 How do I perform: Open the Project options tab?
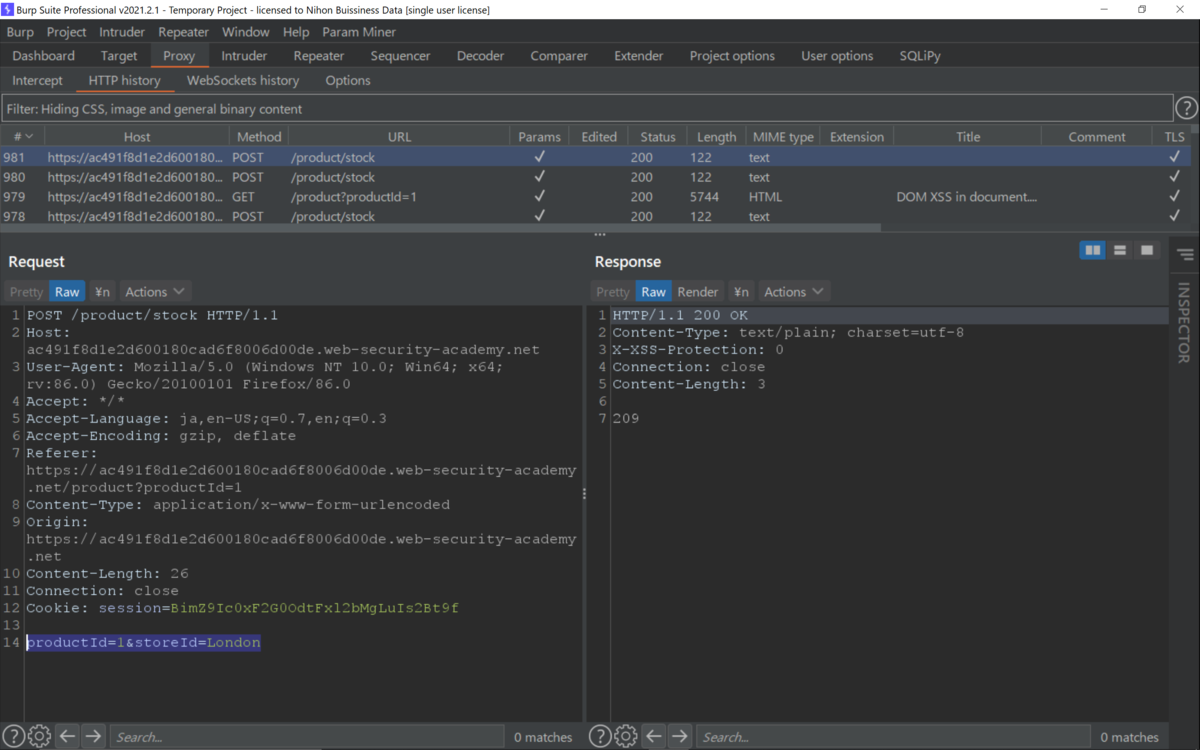[732, 56]
